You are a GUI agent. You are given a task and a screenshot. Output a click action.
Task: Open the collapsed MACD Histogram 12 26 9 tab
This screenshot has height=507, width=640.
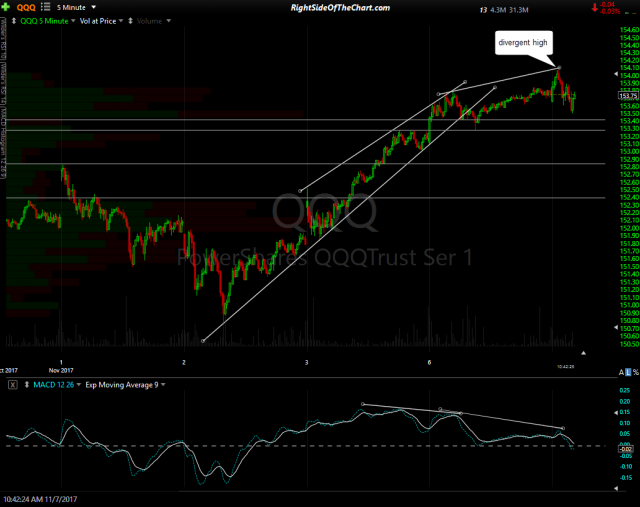pos(3,142)
